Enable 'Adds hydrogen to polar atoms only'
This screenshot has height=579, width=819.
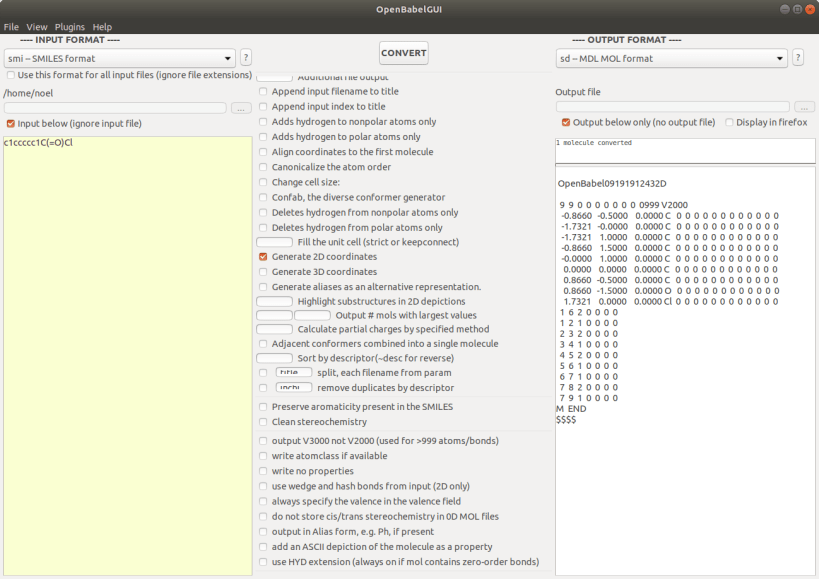point(263,137)
